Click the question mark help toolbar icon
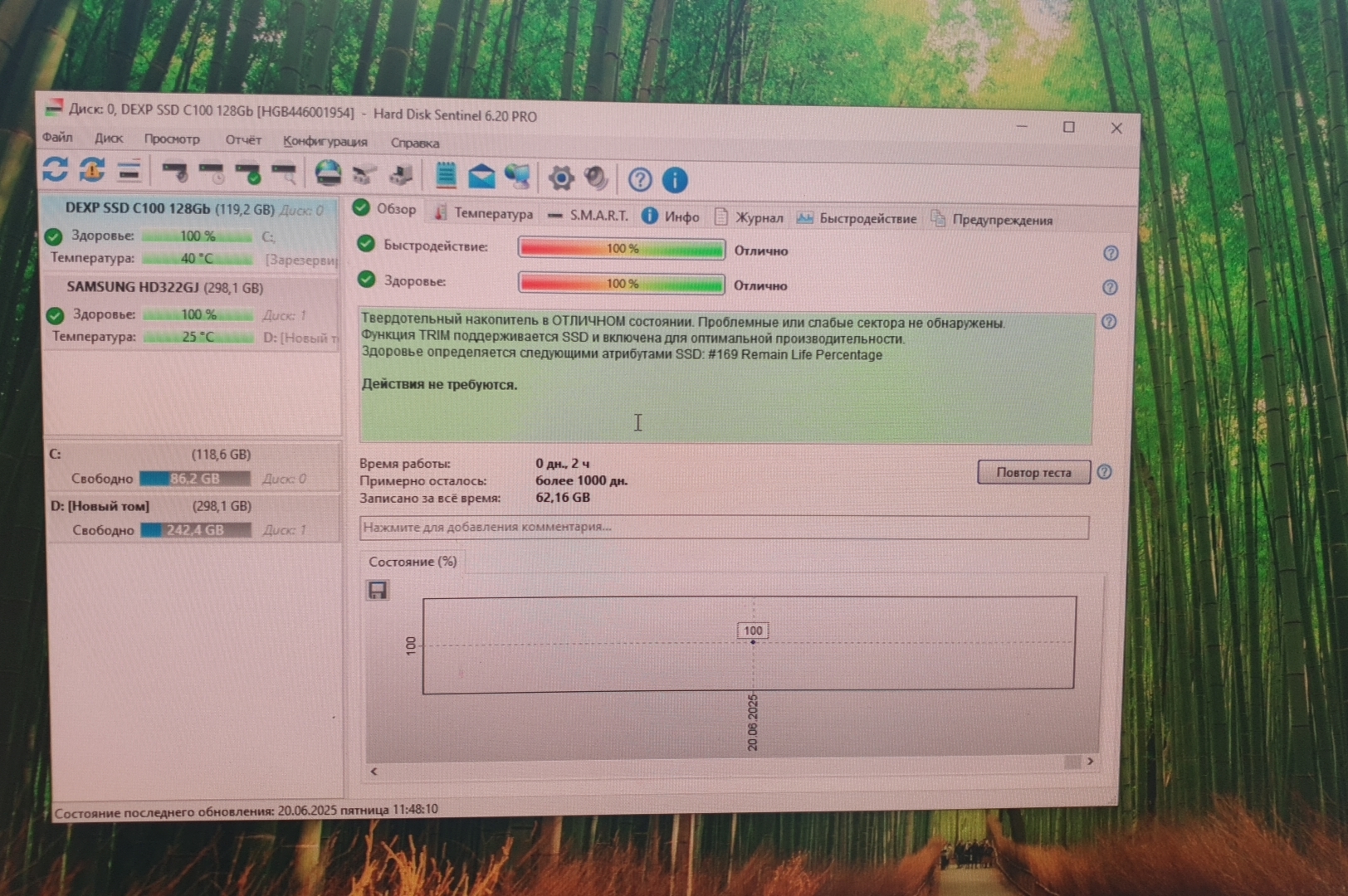1348x896 pixels. pyautogui.click(x=640, y=179)
